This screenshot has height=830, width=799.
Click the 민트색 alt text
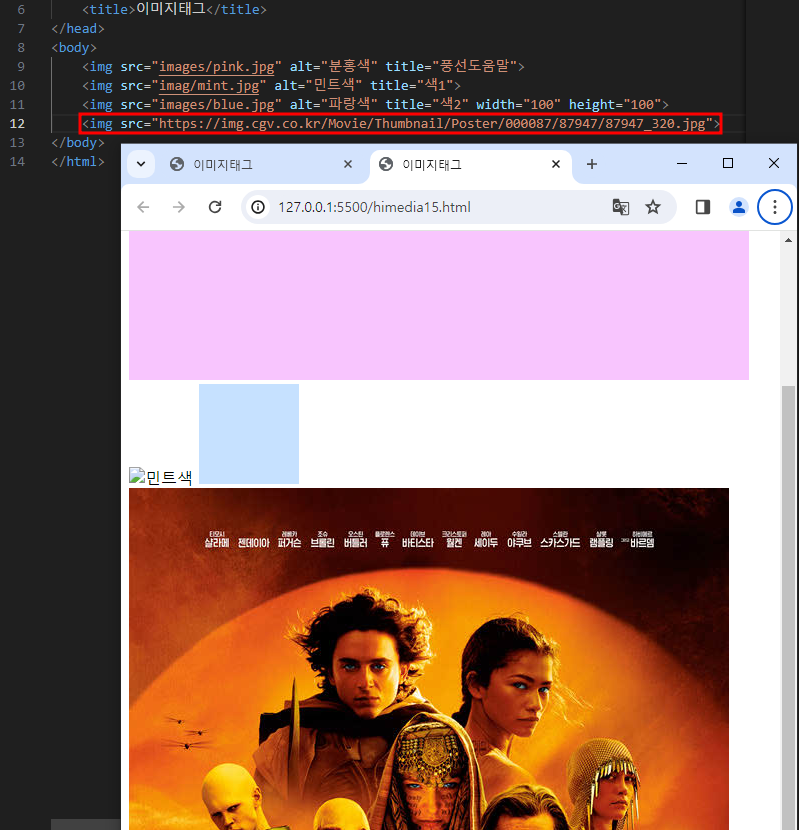pyautogui.click(x=169, y=477)
